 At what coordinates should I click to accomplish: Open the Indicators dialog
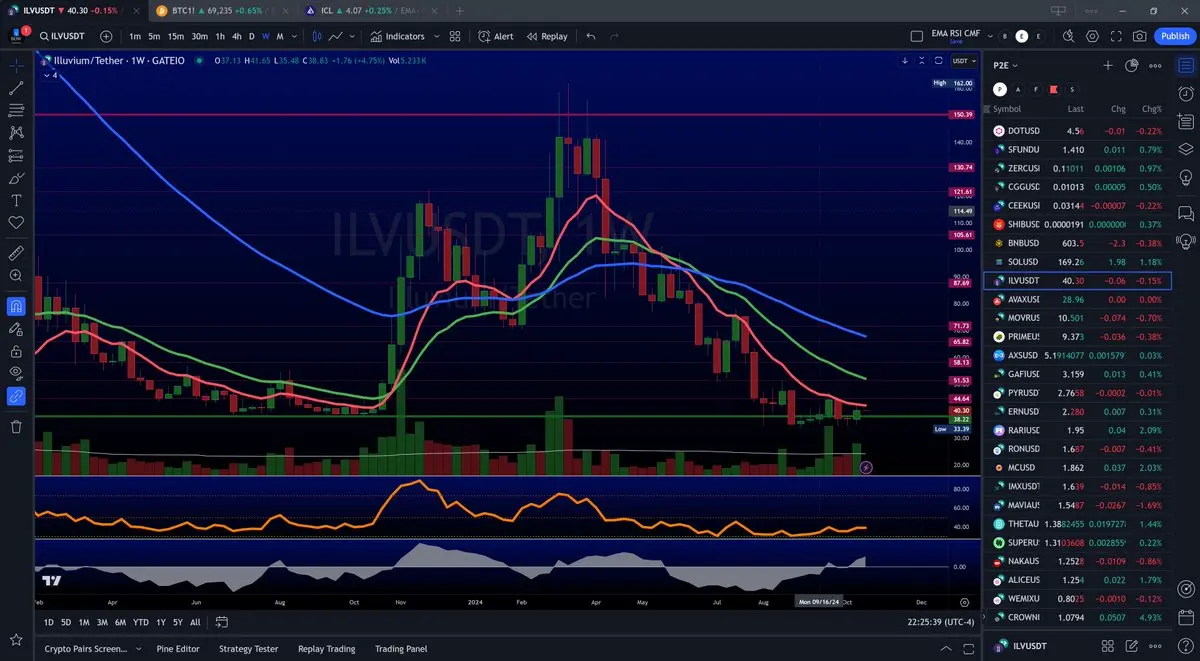pyautogui.click(x=398, y=36)
